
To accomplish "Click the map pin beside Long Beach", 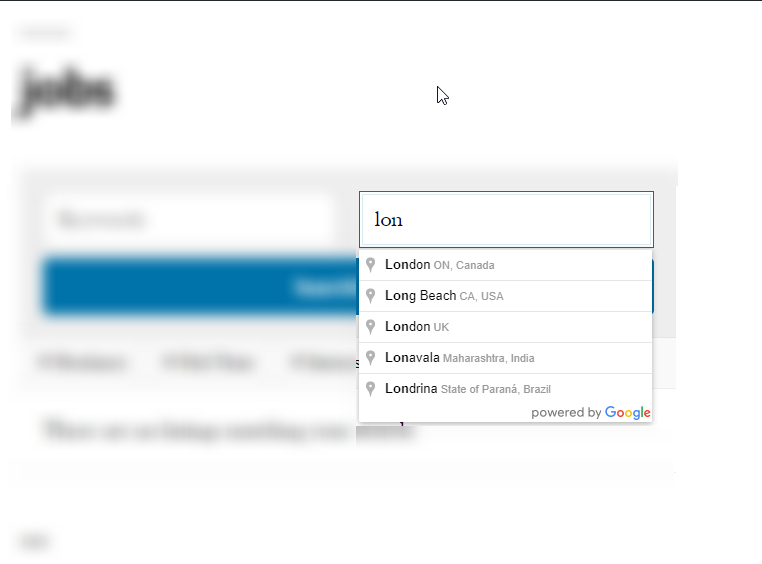I will pyautogui.click(x=370, y=296).
